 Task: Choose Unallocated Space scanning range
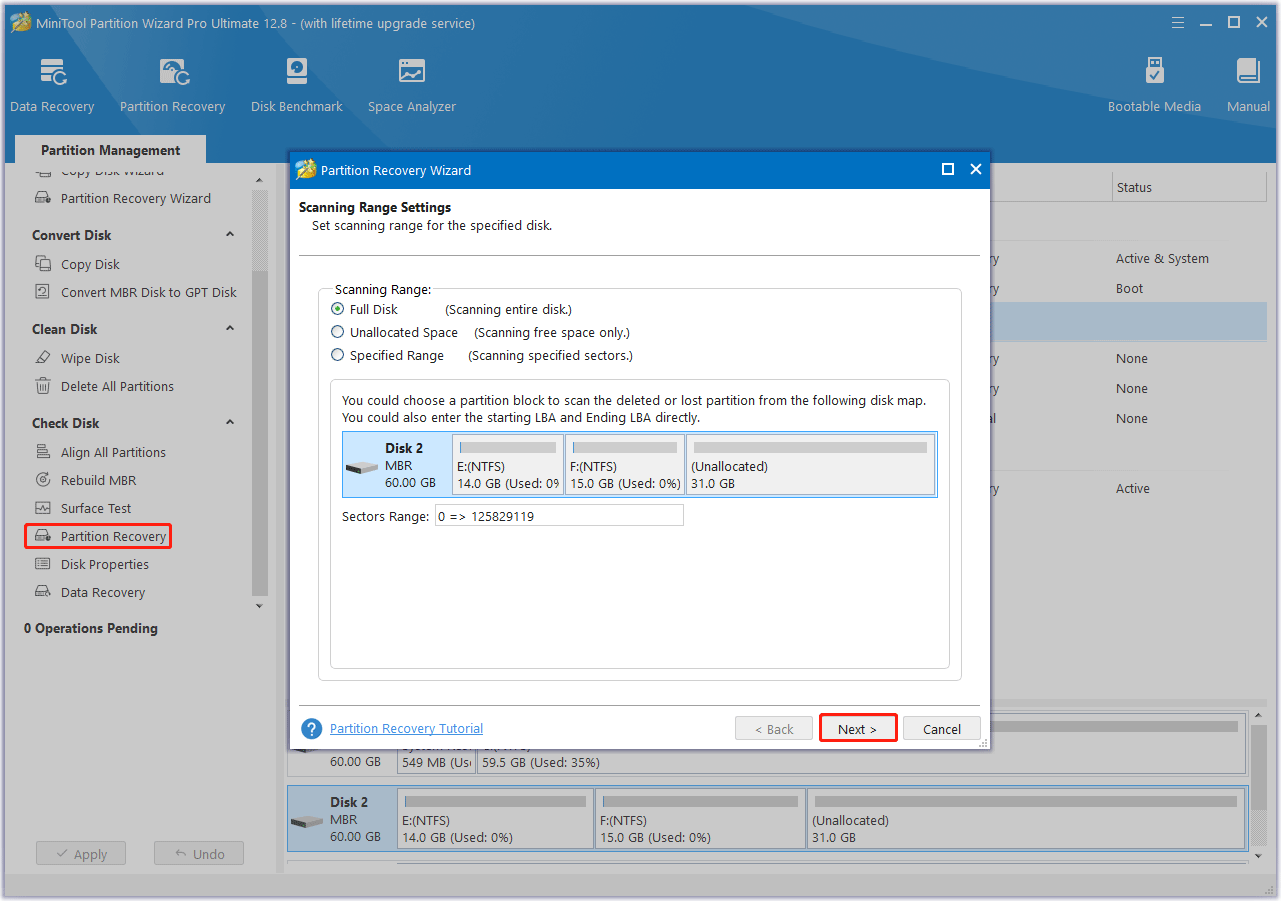[338, 333]
